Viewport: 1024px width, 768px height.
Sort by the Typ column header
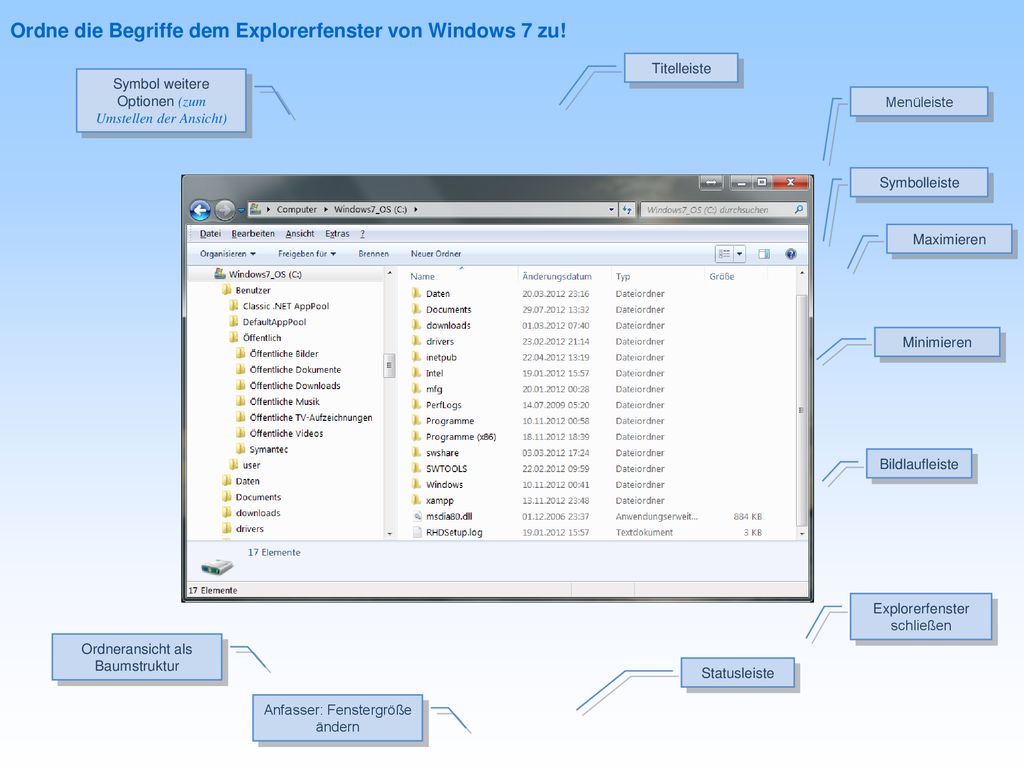[623, 276]
